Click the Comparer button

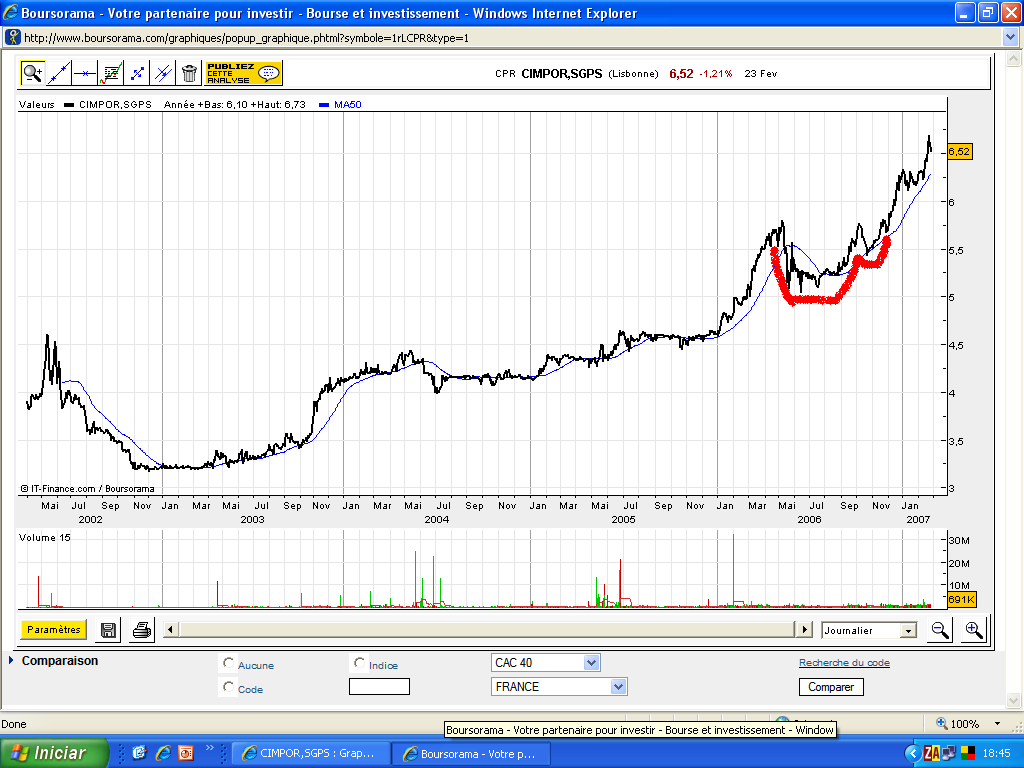tap(831, 687)
